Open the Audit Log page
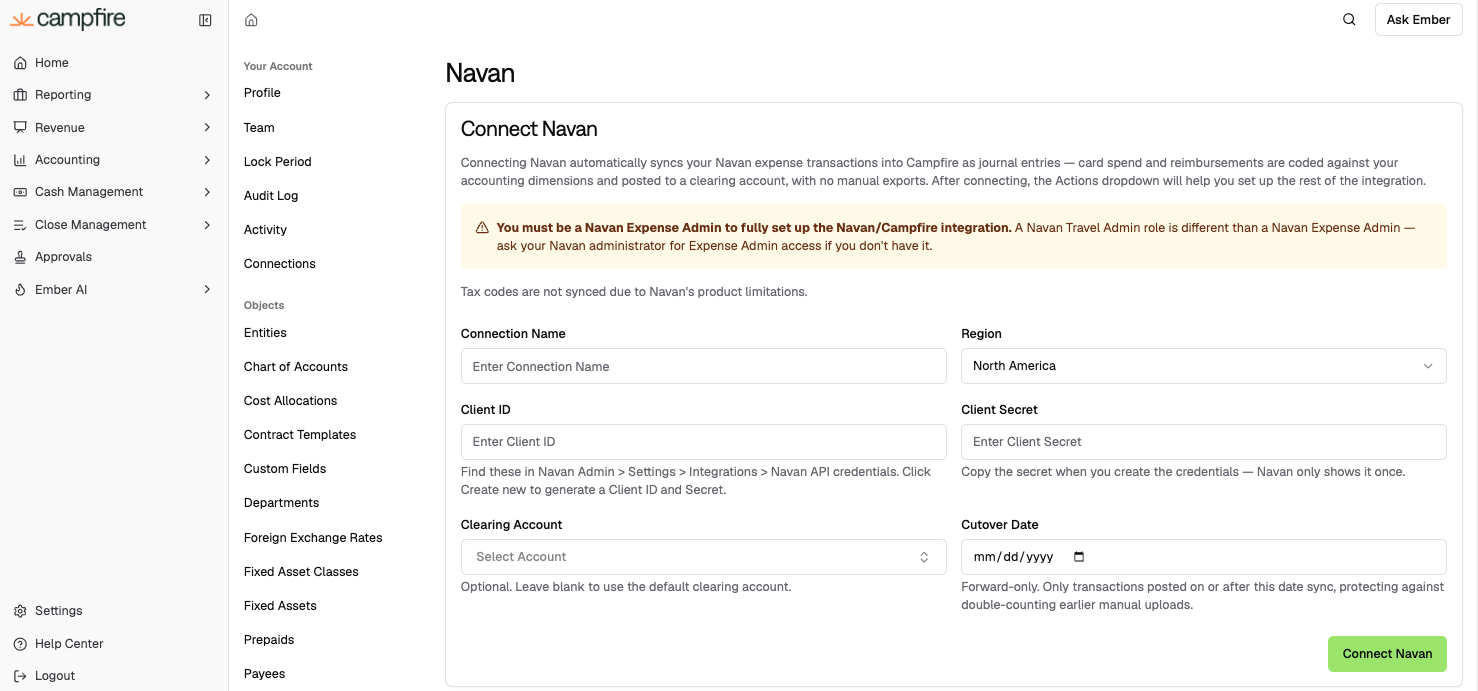 point(271,196)
